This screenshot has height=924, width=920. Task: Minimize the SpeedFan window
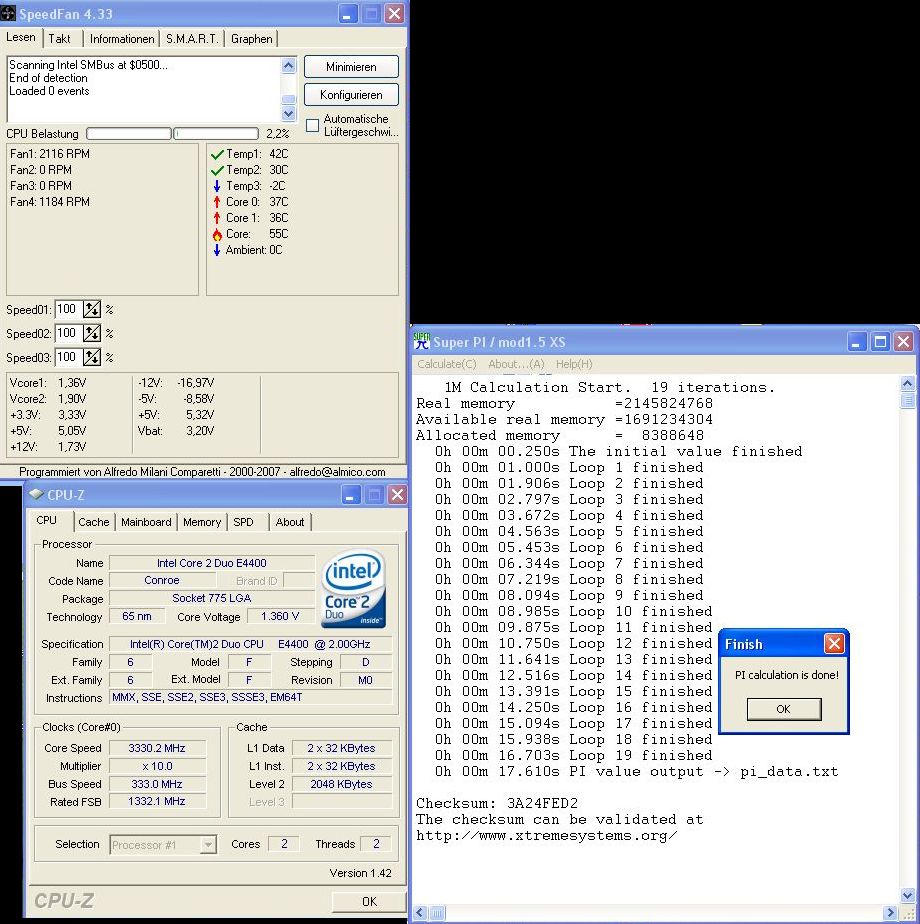(348, 14)
